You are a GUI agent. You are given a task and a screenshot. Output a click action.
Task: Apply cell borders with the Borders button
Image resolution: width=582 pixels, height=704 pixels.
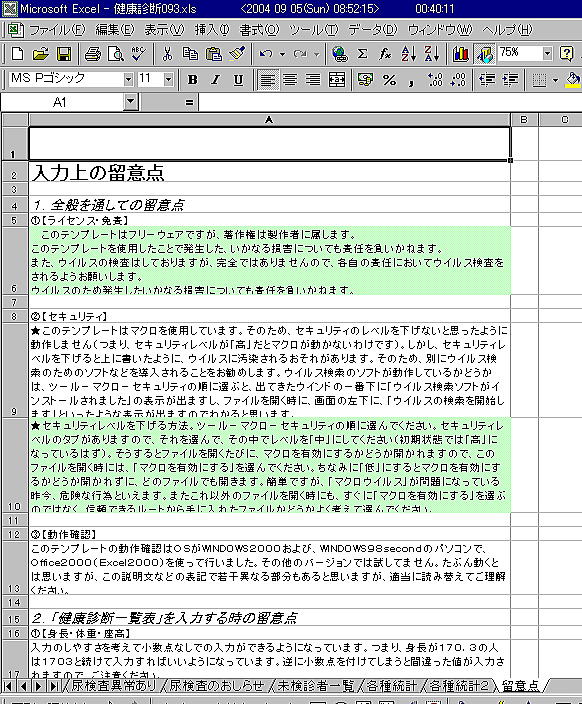pyautogui.click(x=539, y=80)
